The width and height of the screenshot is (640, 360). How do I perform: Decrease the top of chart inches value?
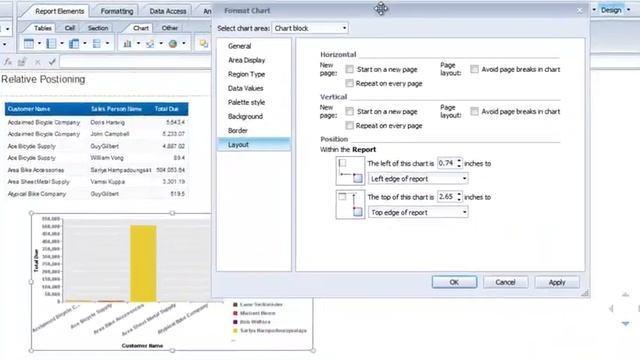pos(459,200)
